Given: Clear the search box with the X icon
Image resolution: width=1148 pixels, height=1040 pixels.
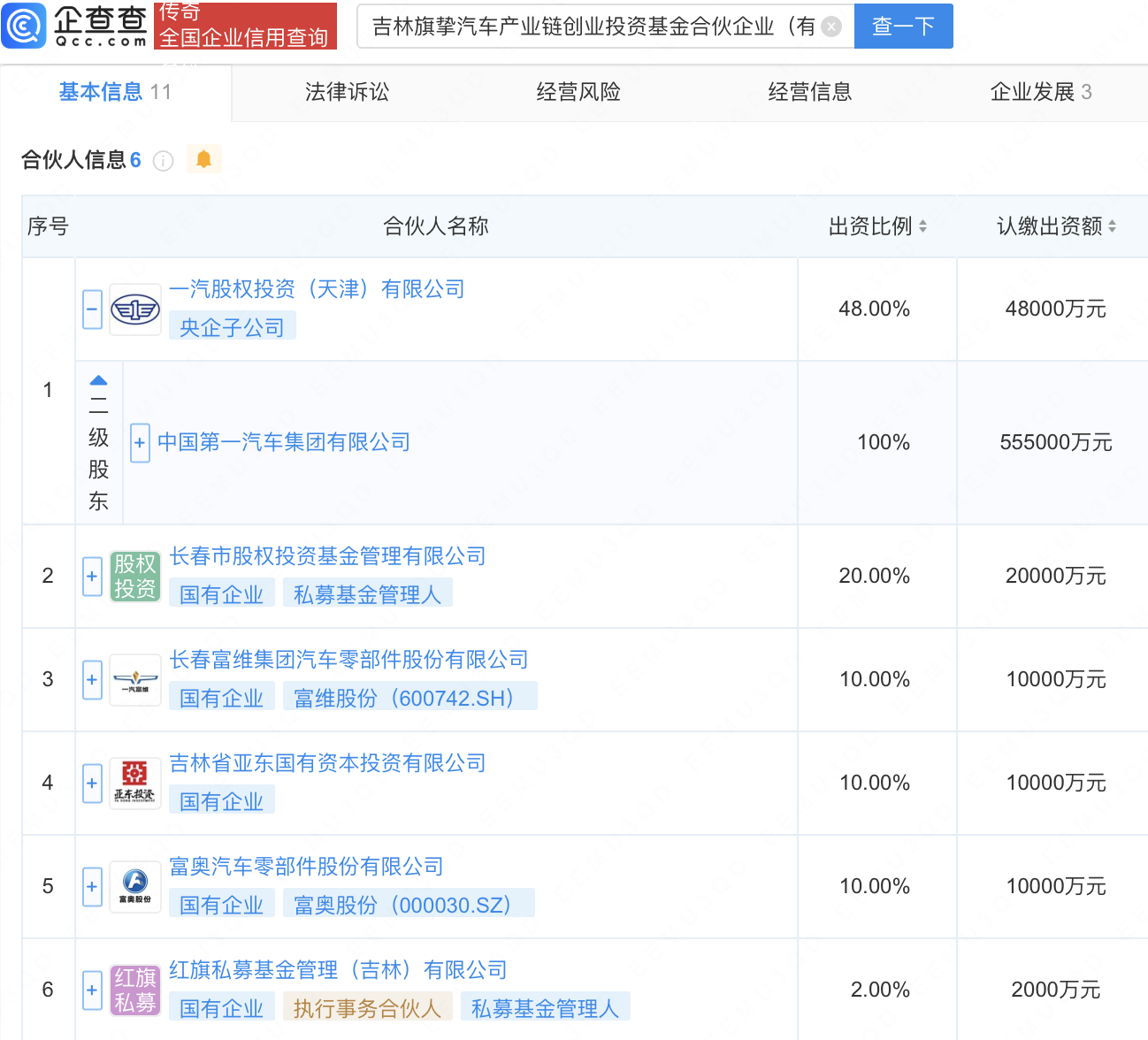Looking at the screenshot, I should tap(831, 27).
